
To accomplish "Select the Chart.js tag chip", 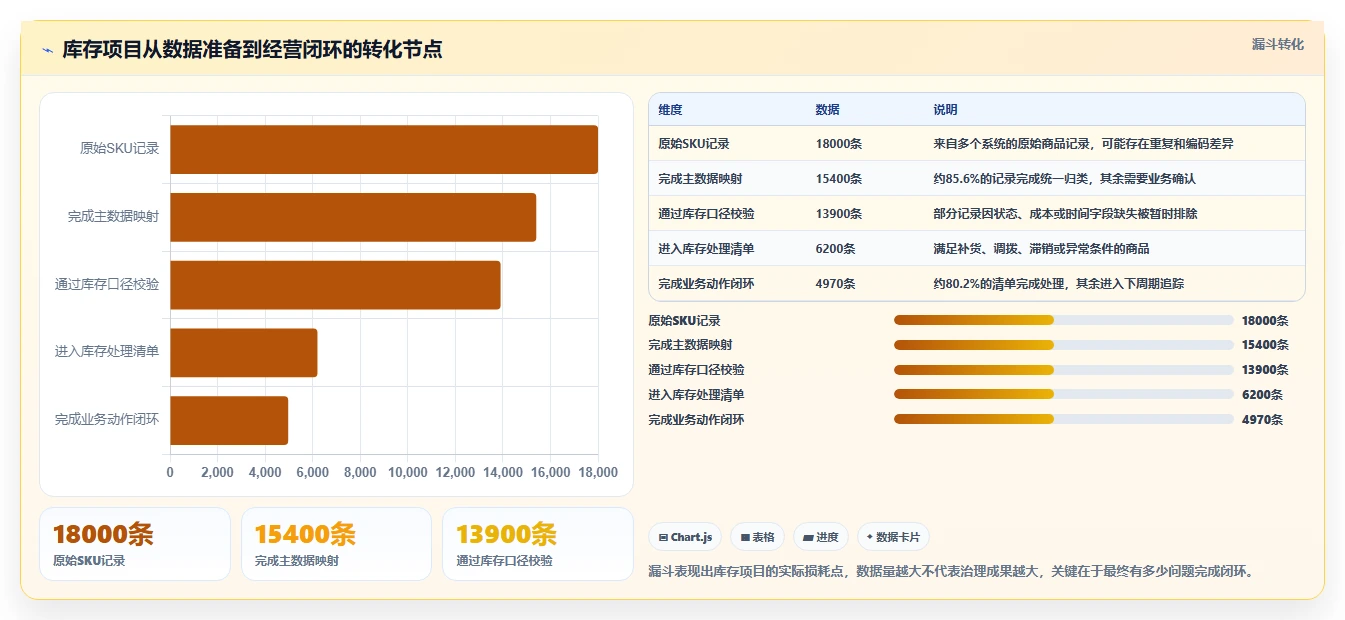I will (x=685, y=537).
